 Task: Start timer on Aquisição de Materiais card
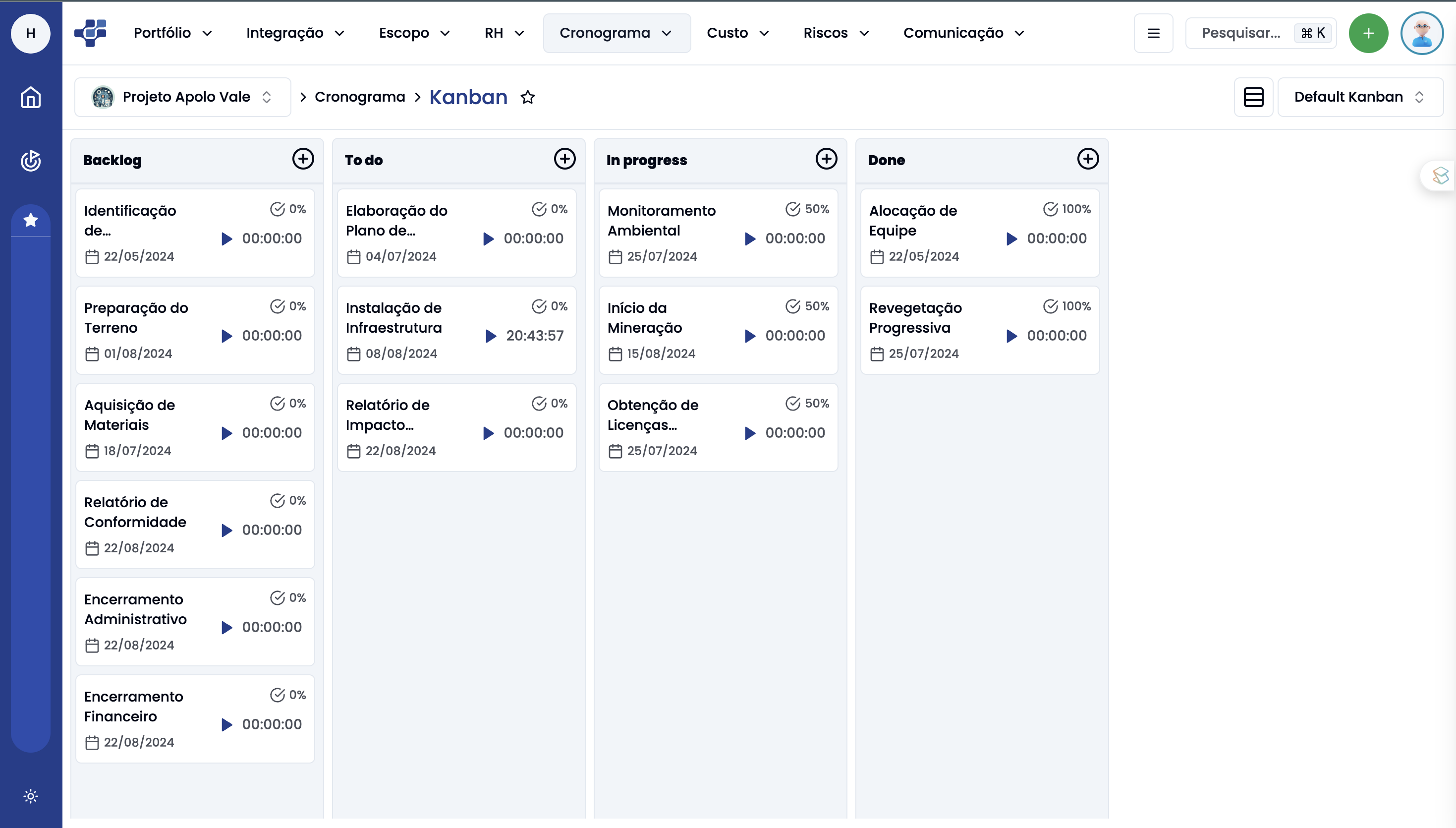(x=227, y=433)
